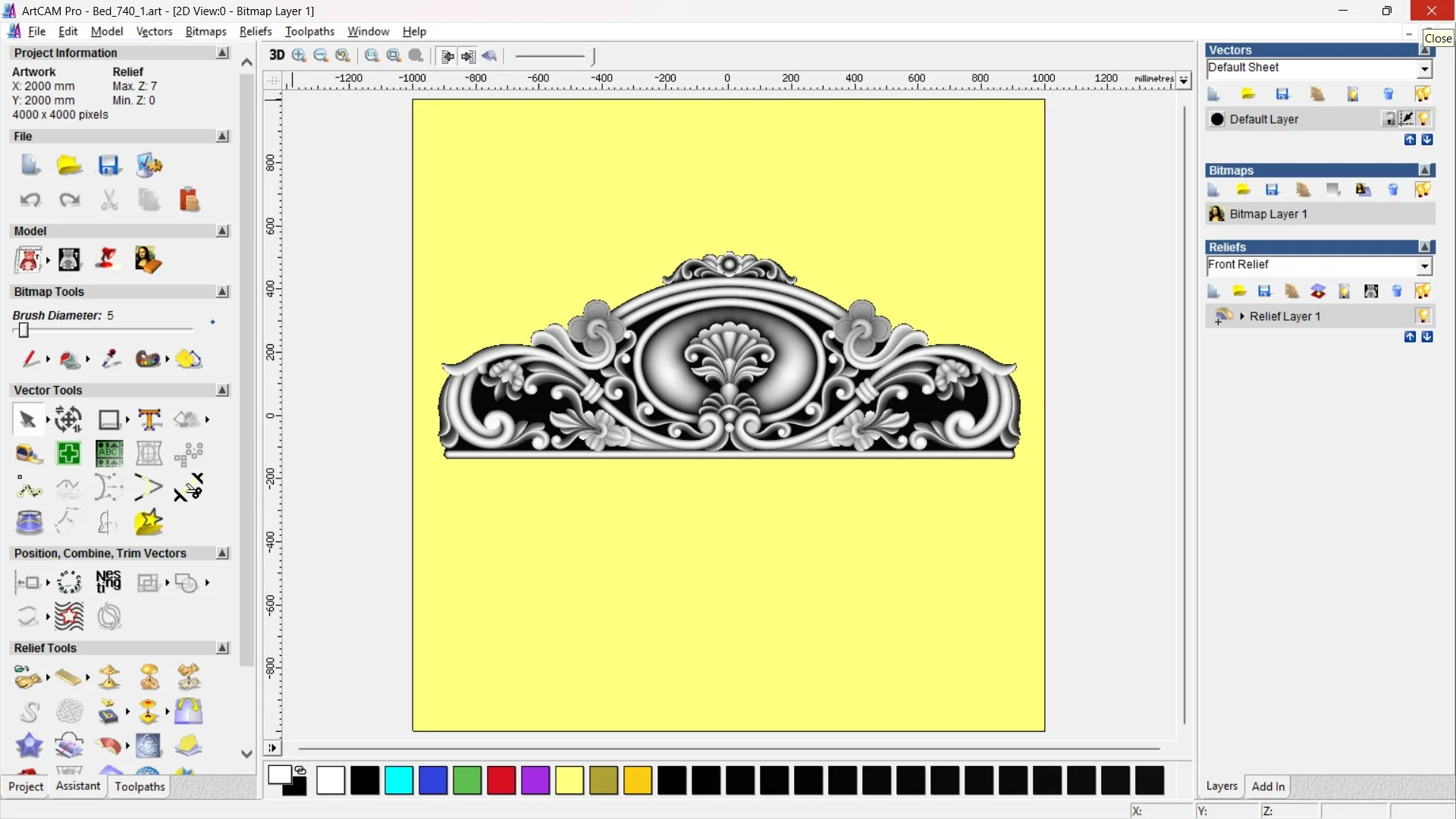
Task: Click the Brush Diameter slider handle
Action: [x=24, y=330]
